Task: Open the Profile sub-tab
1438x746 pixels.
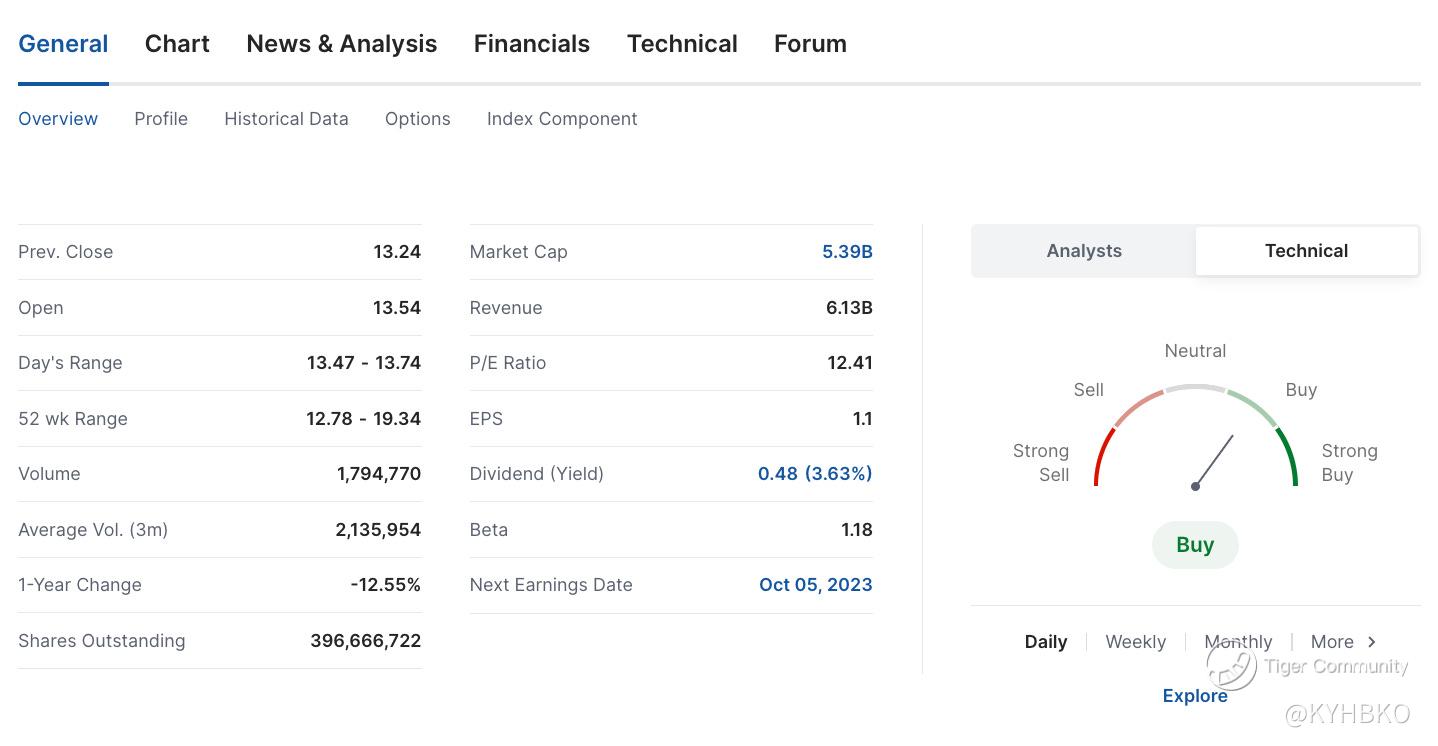Action: point(161,119)
